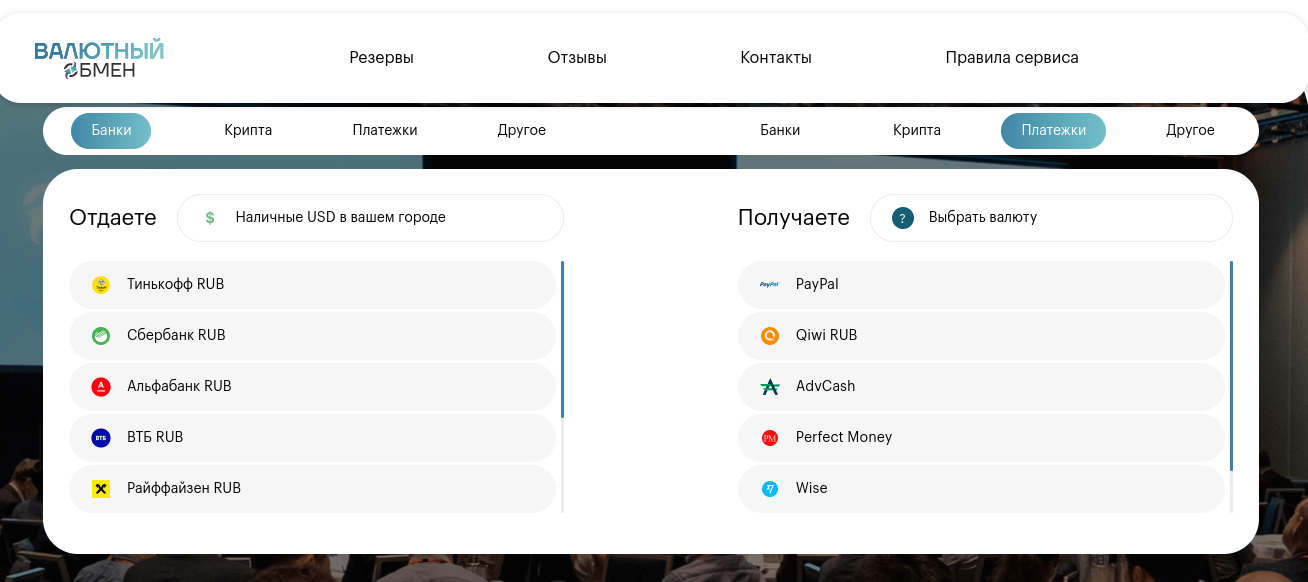Click the Perfect Money PM icon
The width and height of the screenshot is (1308, 582).
[x=769, y=437]
